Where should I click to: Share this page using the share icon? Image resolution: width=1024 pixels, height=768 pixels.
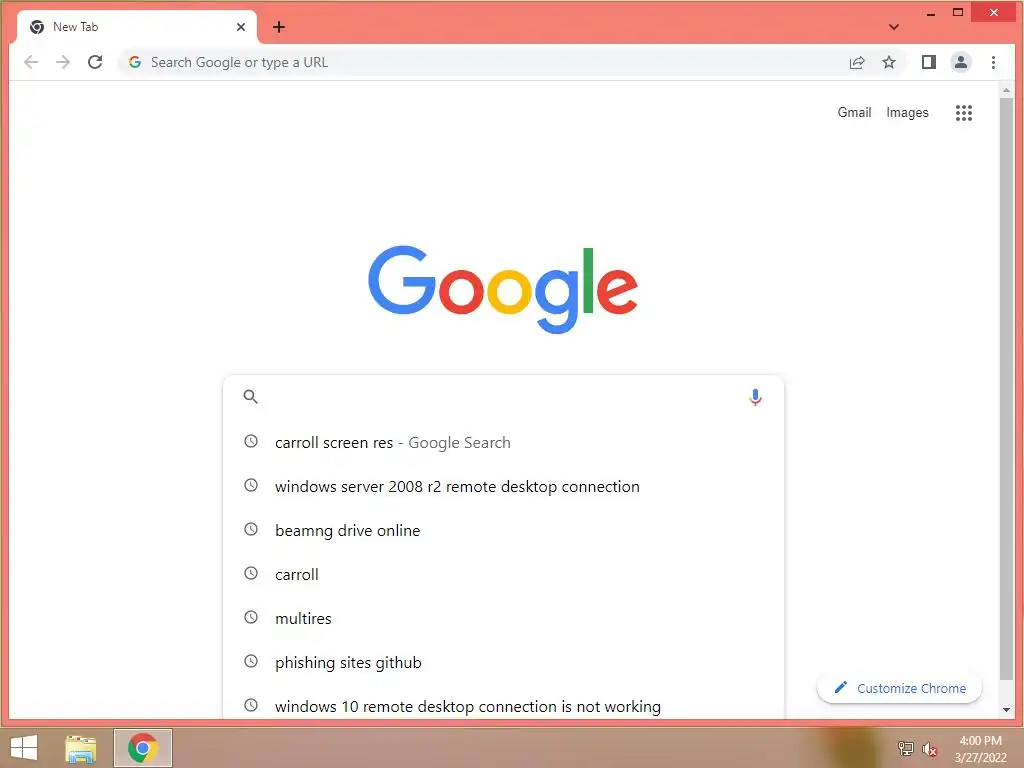tap(857, 62)
